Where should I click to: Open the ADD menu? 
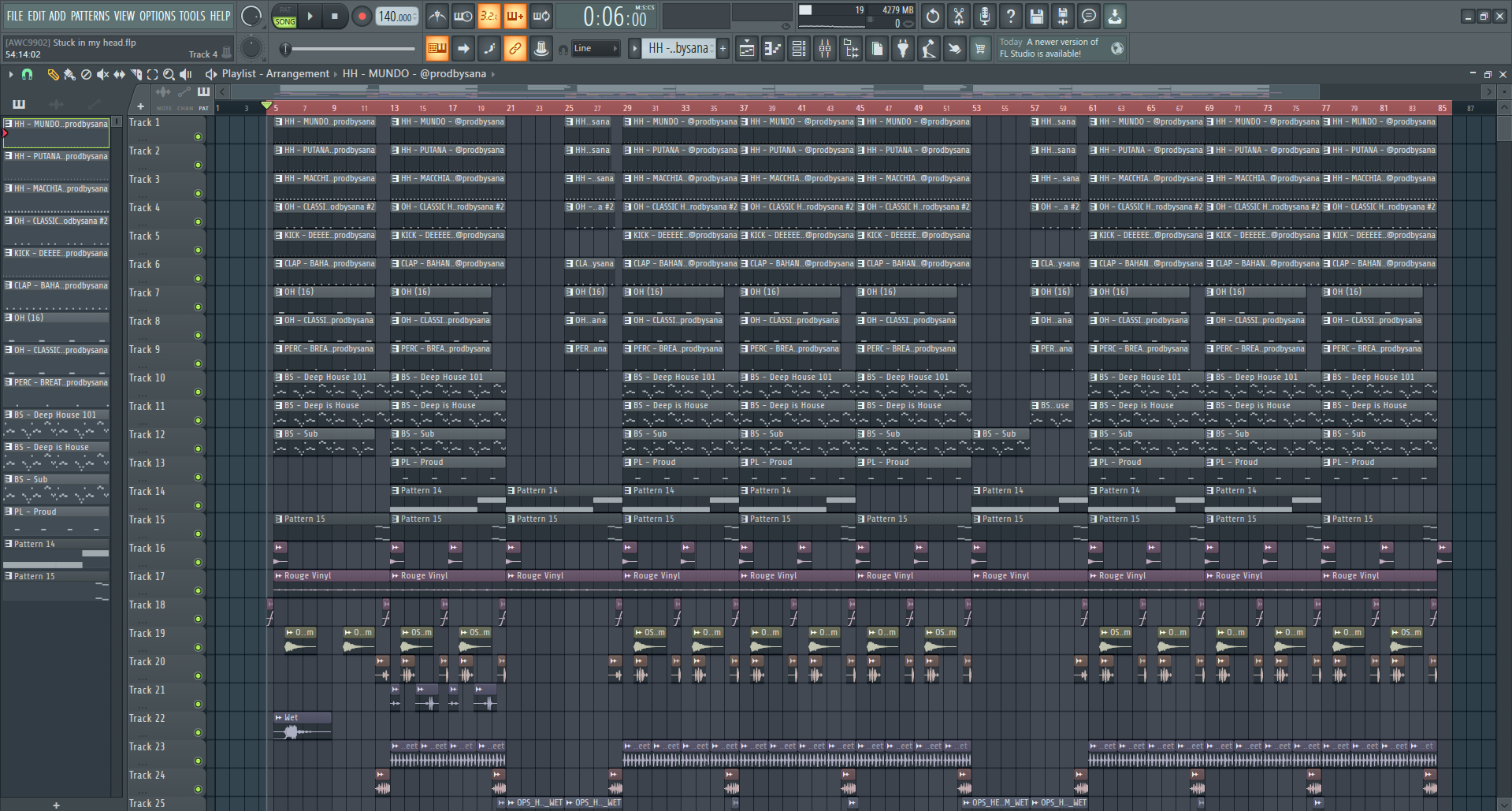(58, 16)
